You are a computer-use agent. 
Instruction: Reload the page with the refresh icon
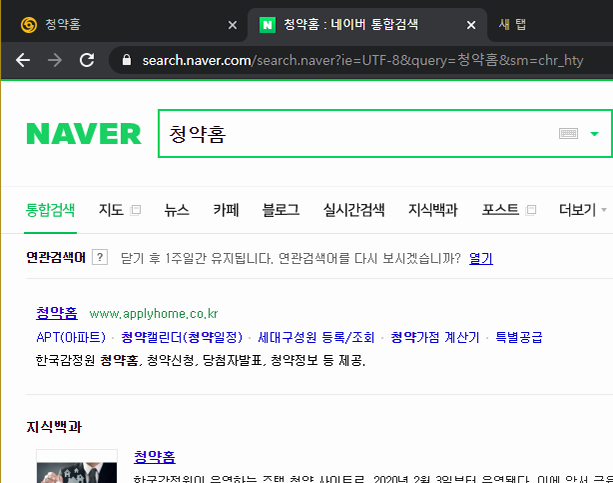coord(87,60)
